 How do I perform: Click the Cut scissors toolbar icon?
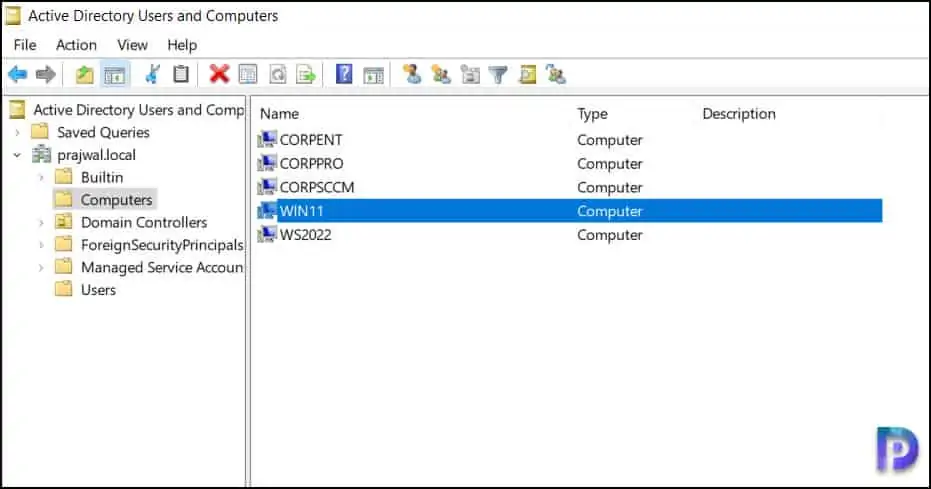pos(152,74)
